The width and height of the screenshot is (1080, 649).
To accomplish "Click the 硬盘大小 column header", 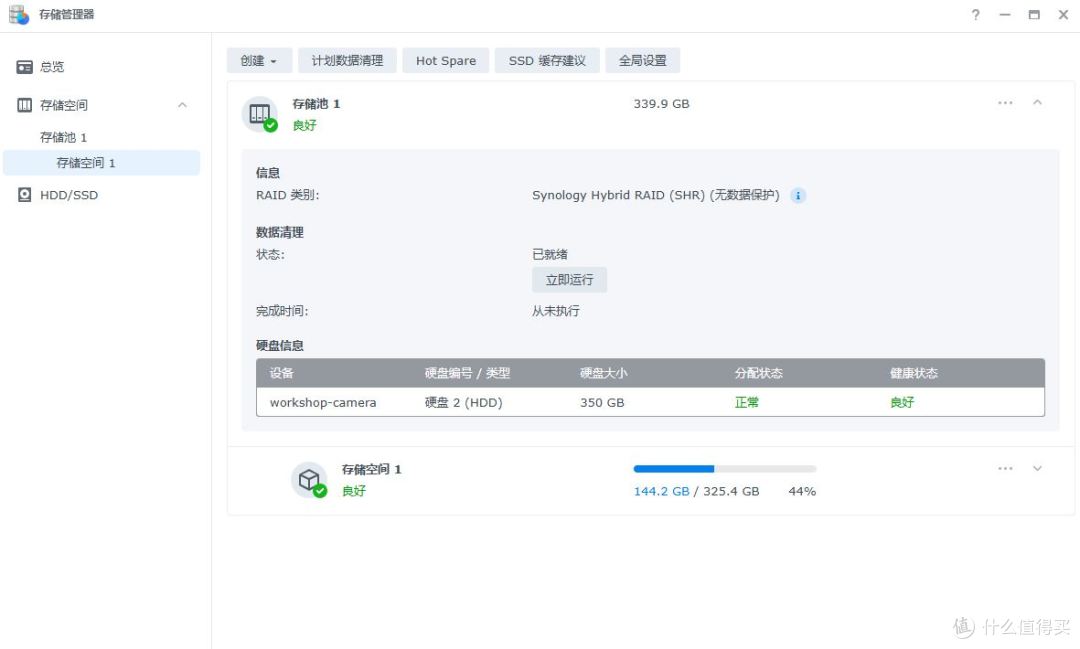I will (x=604, y=373).
